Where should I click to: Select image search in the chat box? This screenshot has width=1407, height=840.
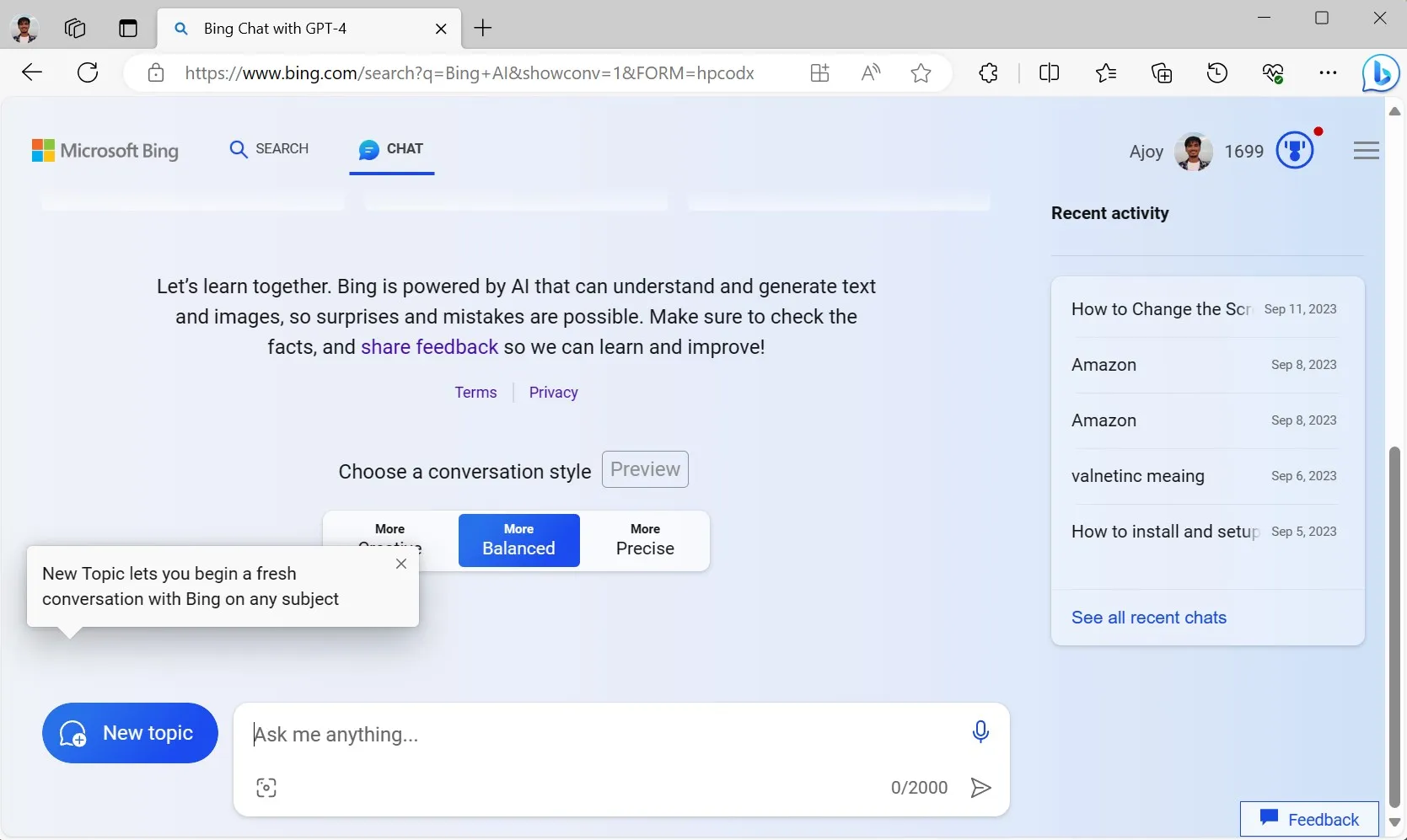pos(266,787)
